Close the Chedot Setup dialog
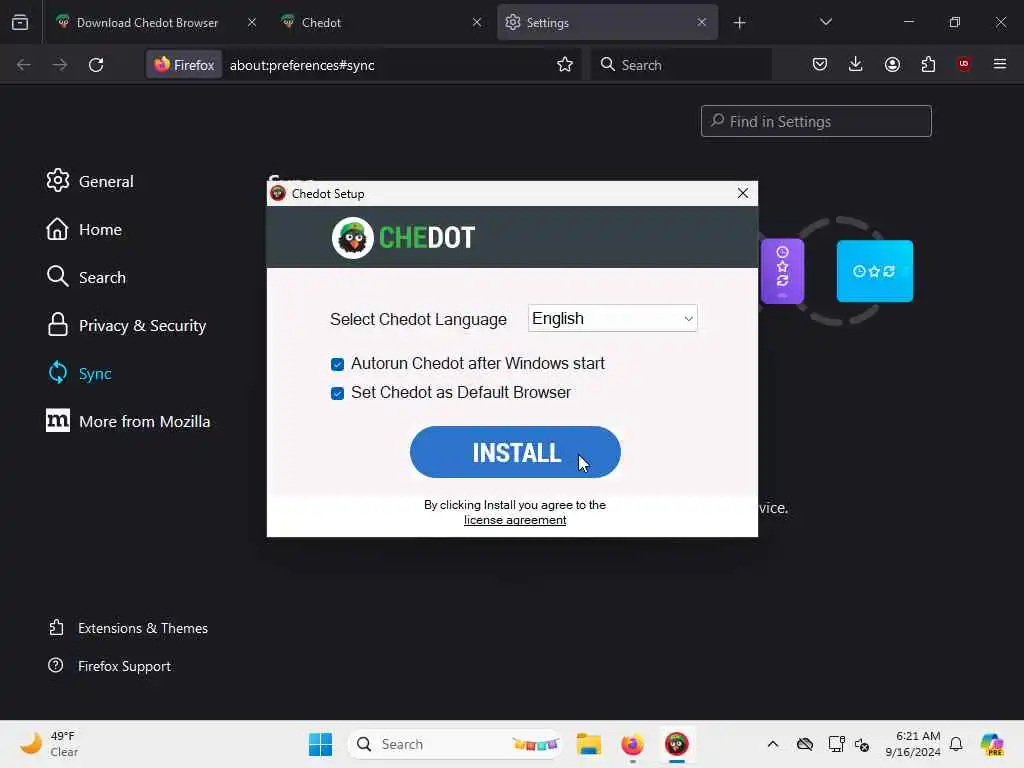 point(743,193)
